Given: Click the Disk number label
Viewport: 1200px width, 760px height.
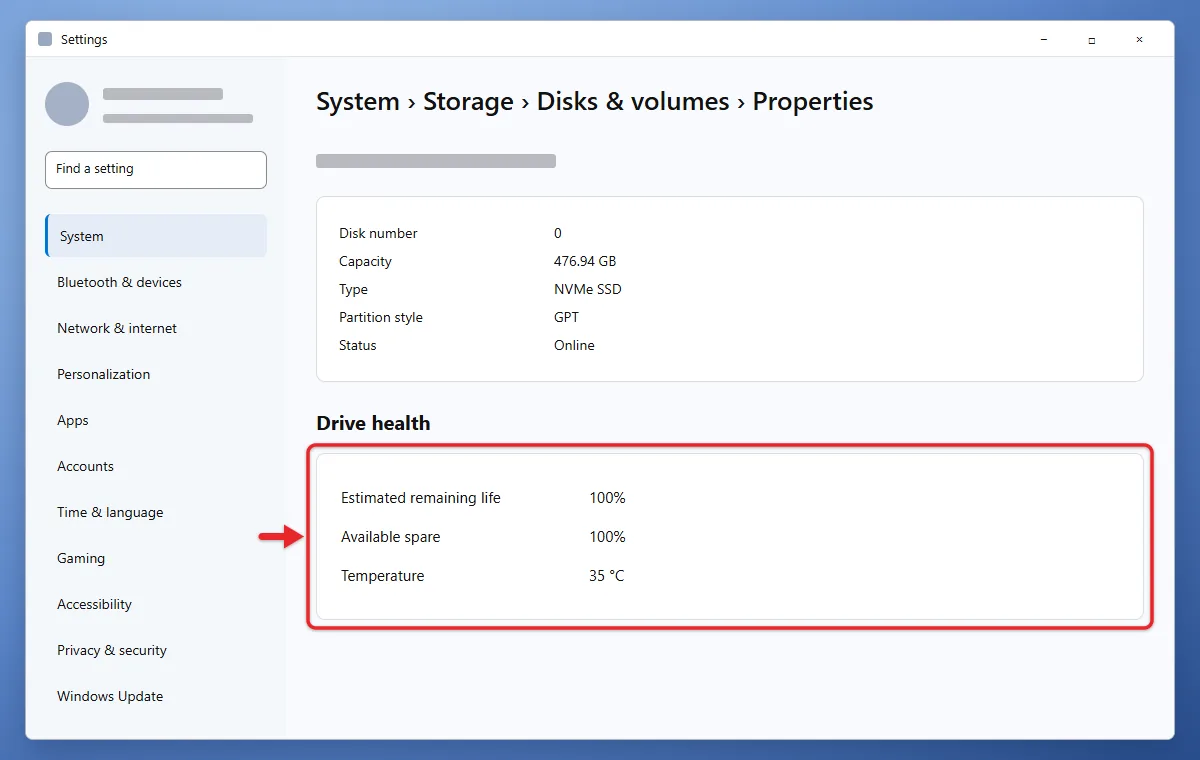Looking at the screenshot, I should pos(378,233).
